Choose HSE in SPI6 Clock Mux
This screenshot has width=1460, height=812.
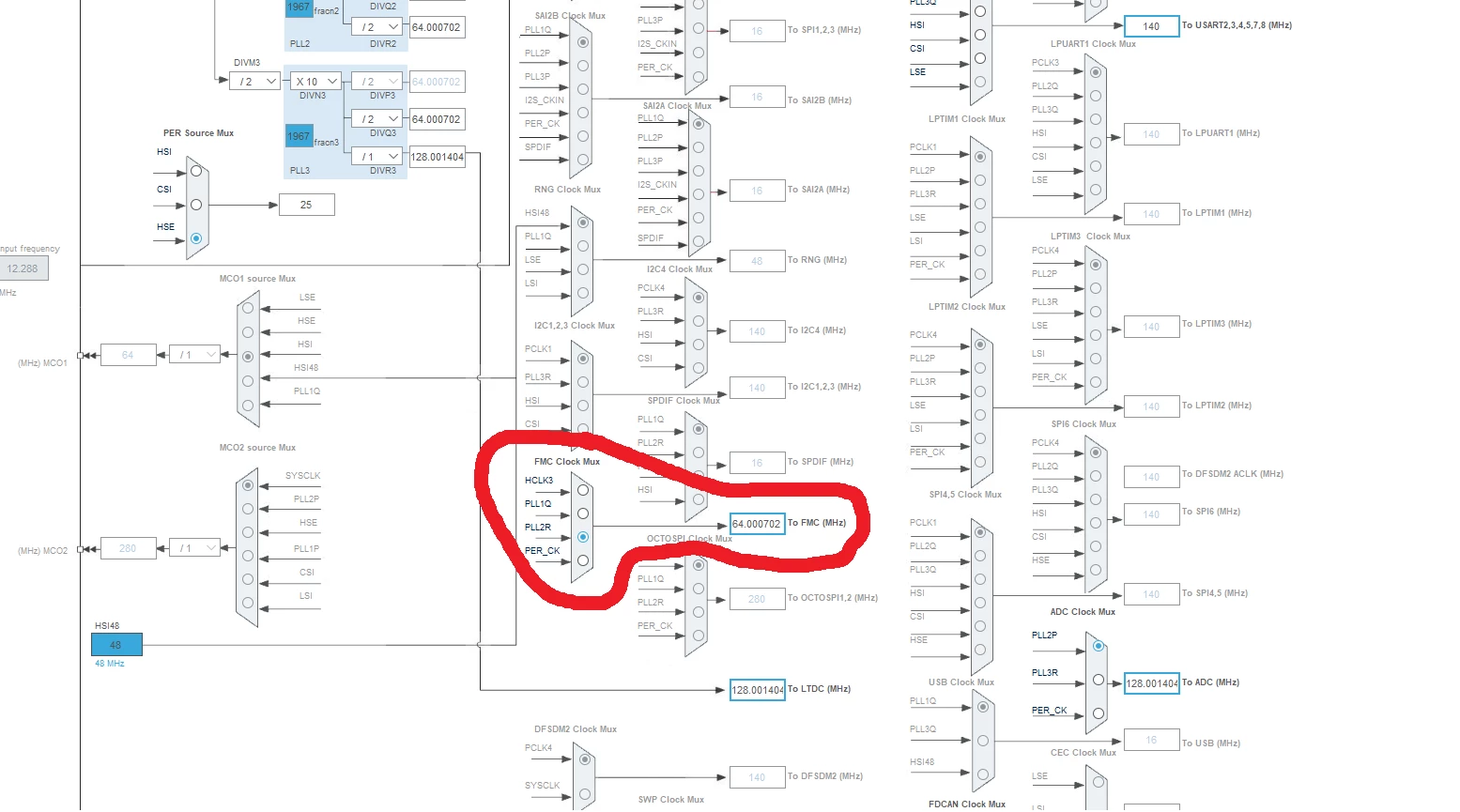[x=1096, y=570]
